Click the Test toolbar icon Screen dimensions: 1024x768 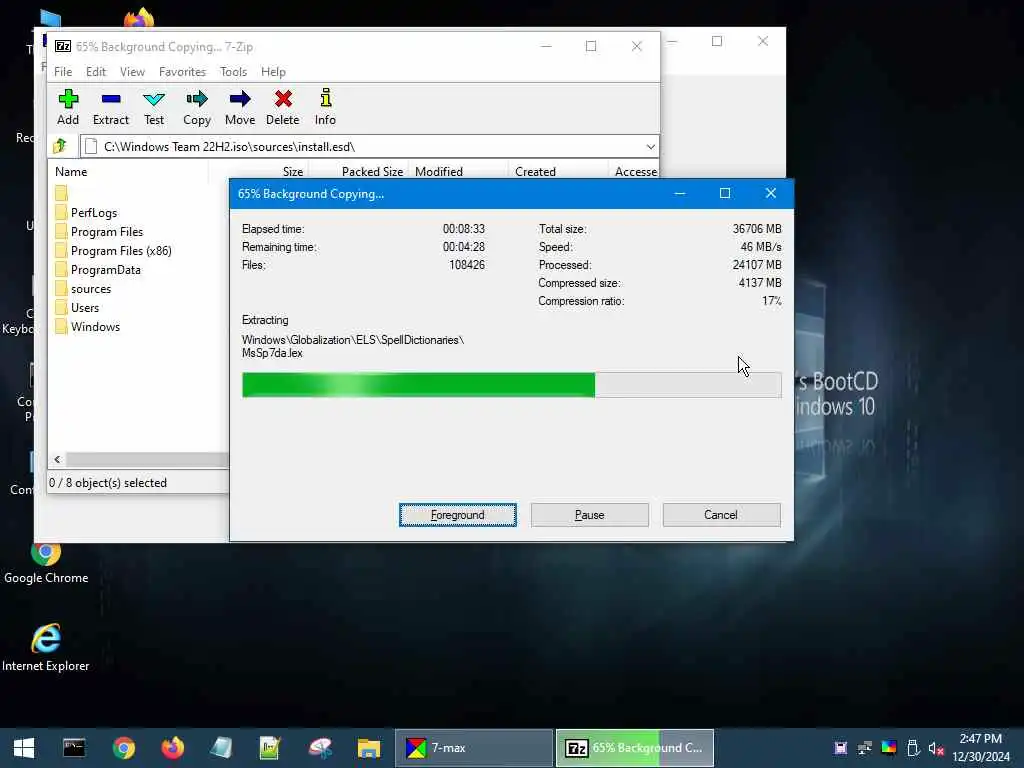(154, 107)
